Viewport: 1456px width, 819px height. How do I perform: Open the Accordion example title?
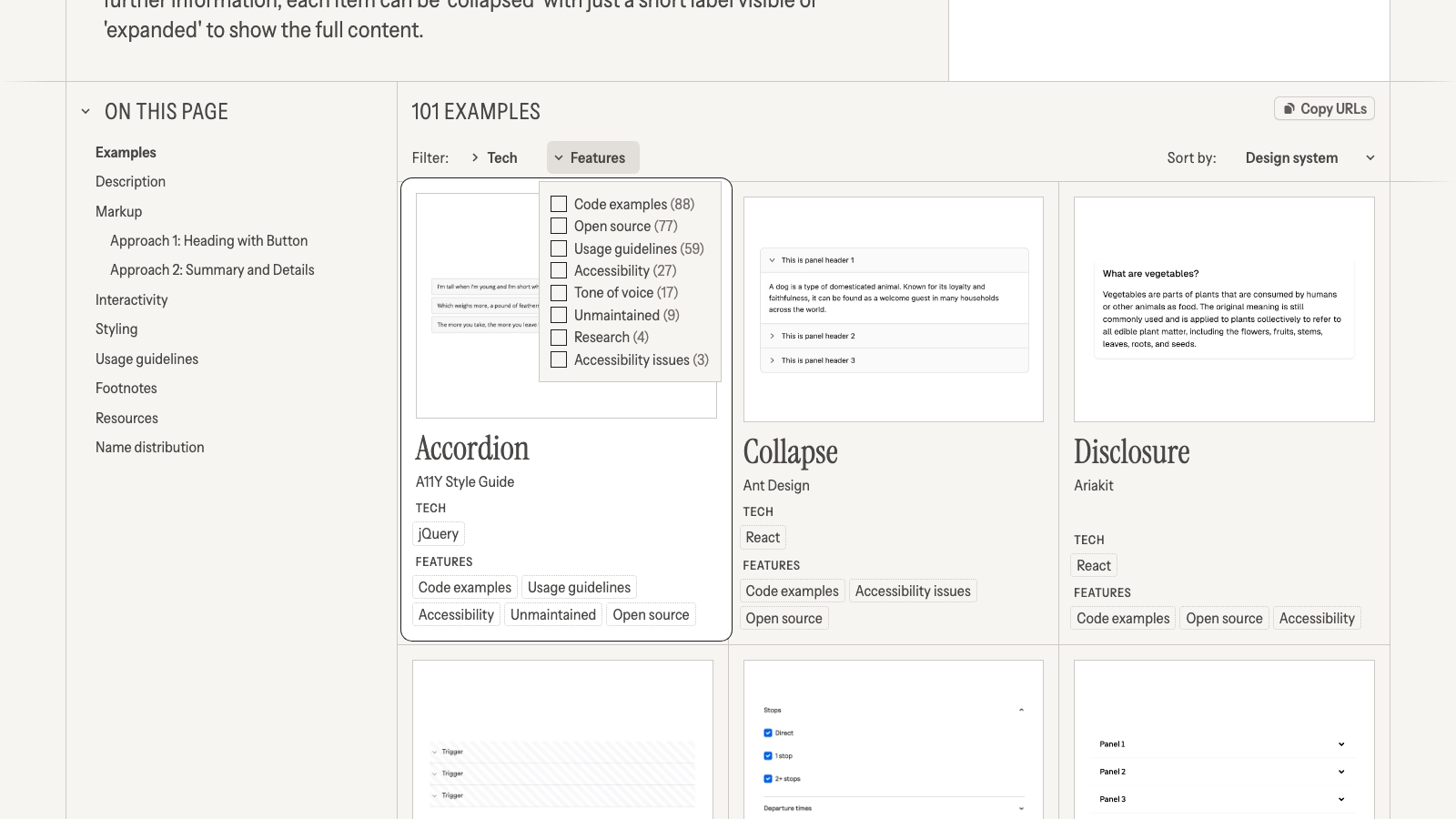point(472,449)
